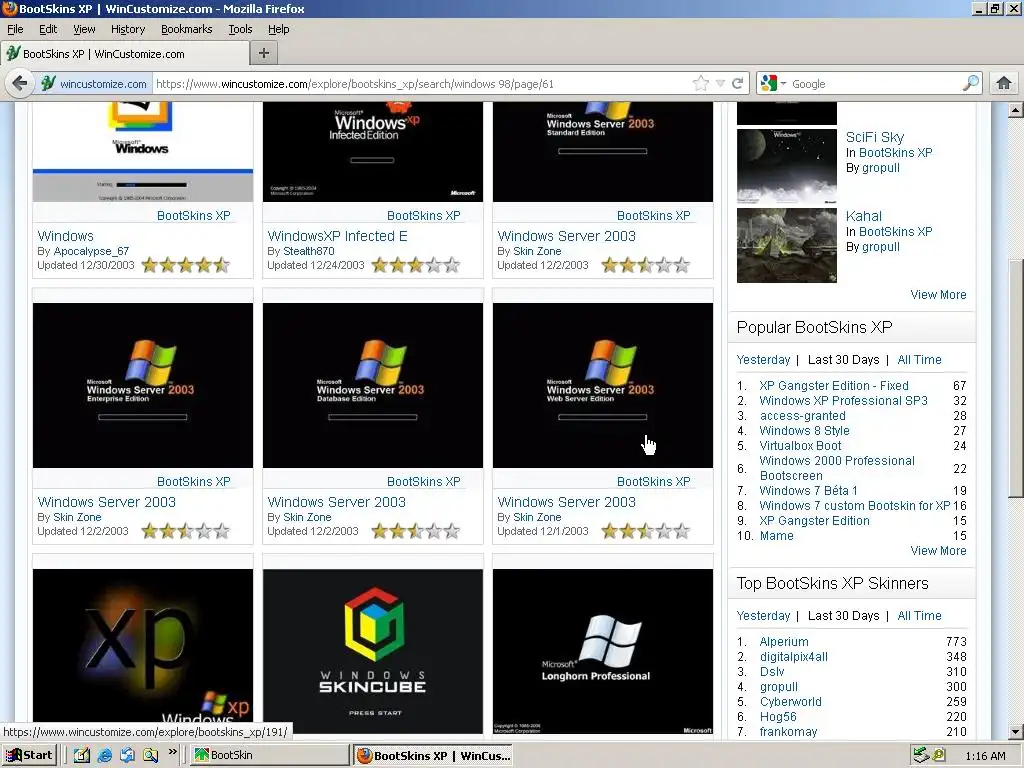Select All Time in Popular BootSkins XP

click(x=920, y=360)
